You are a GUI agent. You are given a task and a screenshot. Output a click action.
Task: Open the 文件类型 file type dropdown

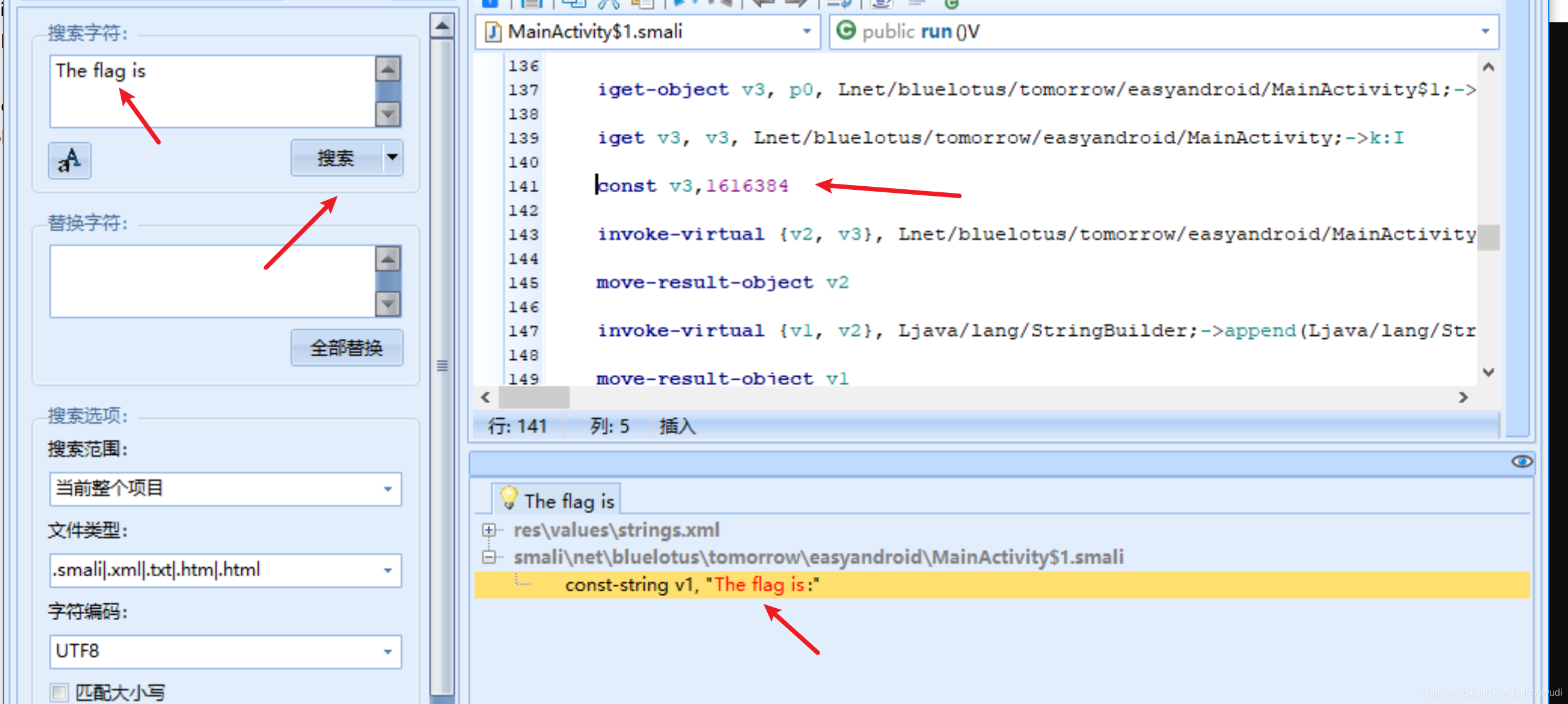(388, 570)
